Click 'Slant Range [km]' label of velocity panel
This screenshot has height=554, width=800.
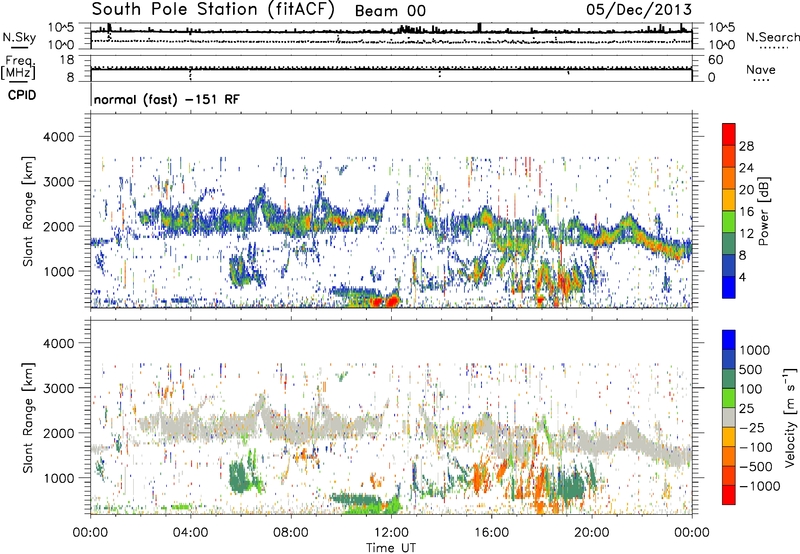pos(28,417)
